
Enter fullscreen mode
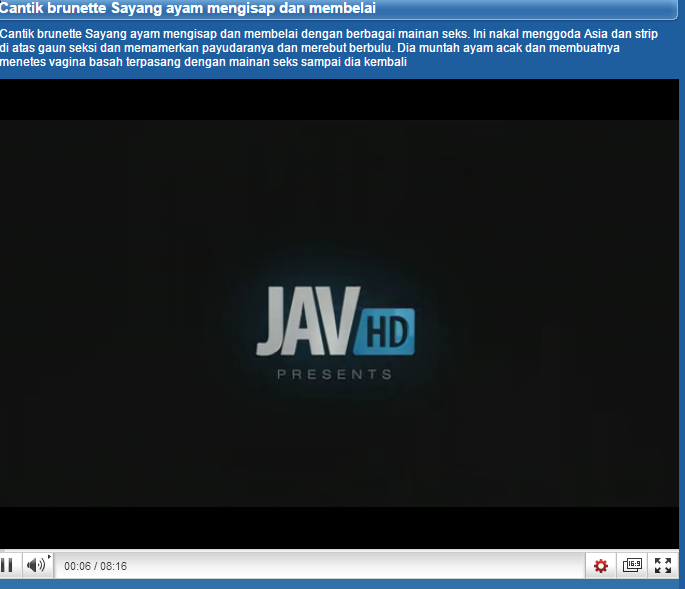[x=662, y=566]
